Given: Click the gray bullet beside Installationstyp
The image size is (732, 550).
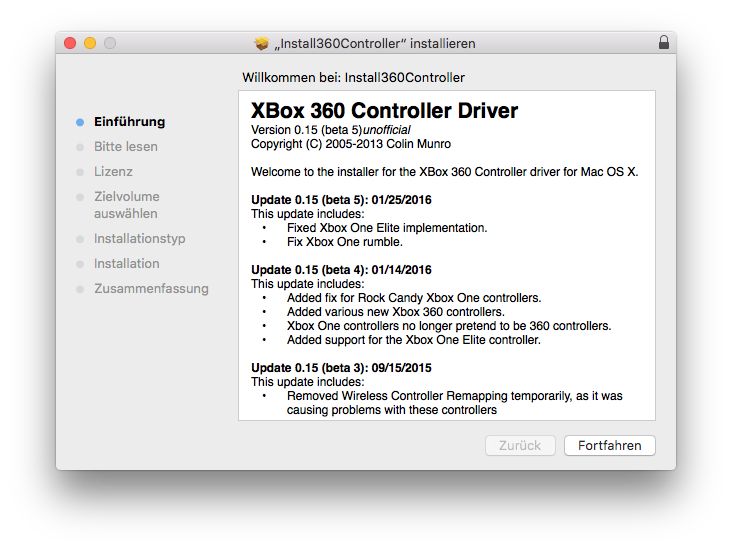Looking at the screenshot, I should (80, 239).
